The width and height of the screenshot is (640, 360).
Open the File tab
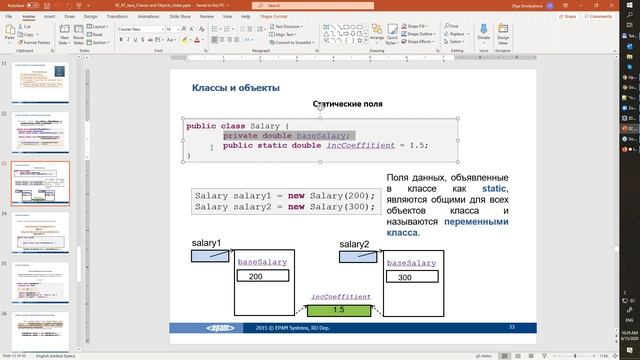[9, 16]
